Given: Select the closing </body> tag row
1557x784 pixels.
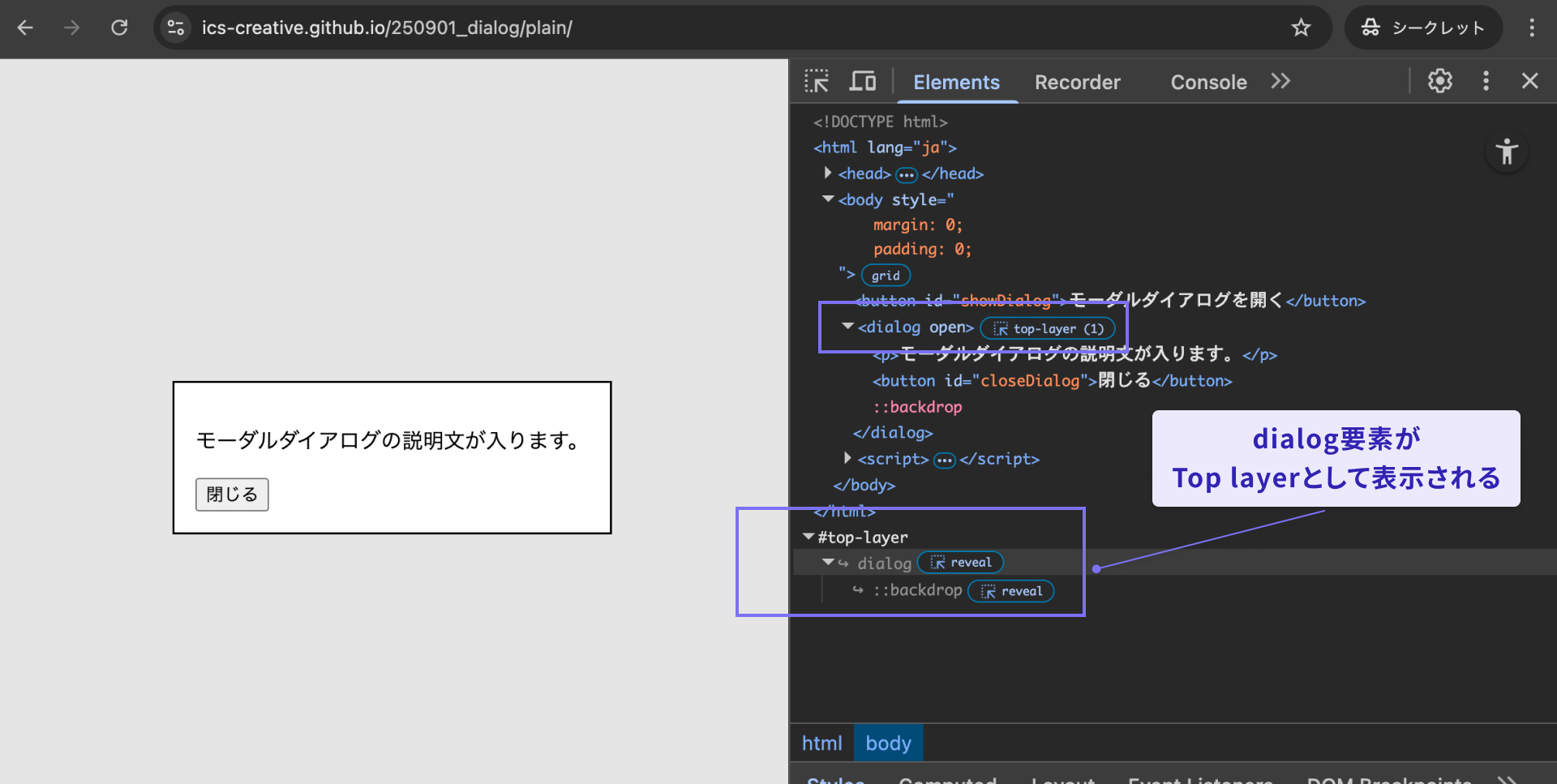Looking at the screenshot, I should tap(864, 485).
